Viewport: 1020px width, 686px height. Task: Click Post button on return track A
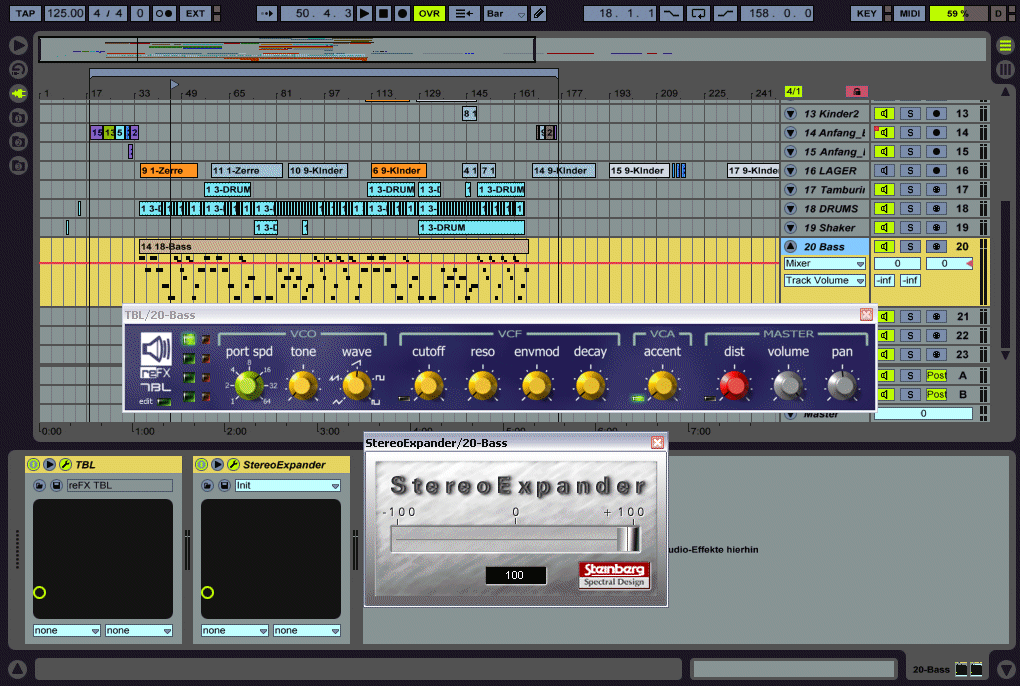click(x=936, y=375)
